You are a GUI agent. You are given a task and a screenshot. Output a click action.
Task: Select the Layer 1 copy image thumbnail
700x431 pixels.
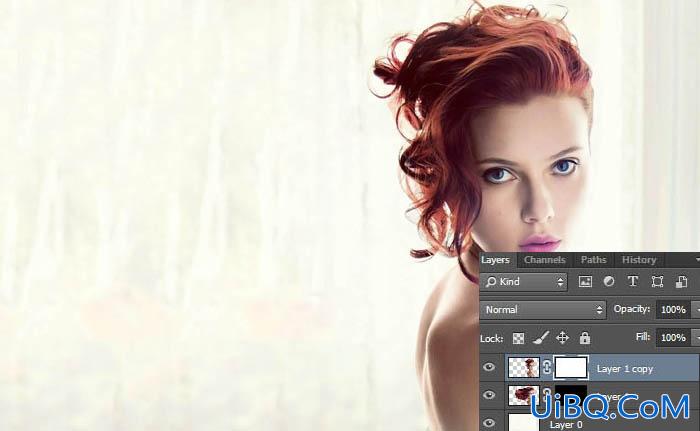(x=524, y=368)
